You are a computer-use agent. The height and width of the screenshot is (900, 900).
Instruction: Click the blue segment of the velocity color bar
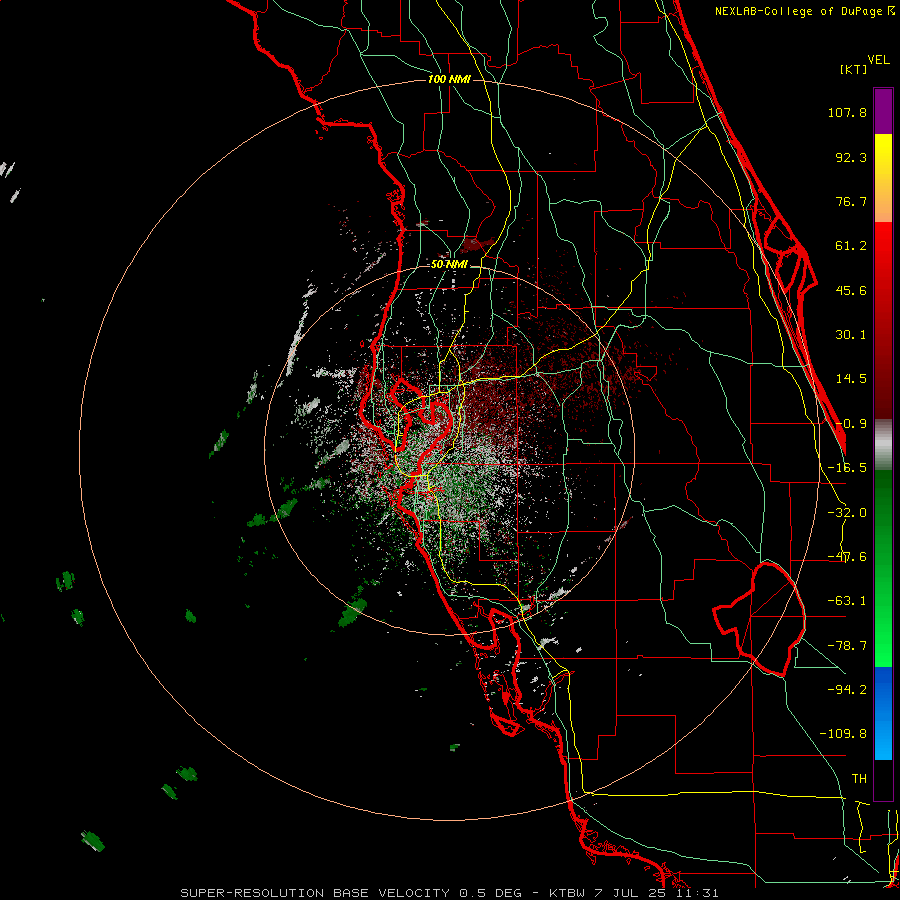tap(883, 713)
